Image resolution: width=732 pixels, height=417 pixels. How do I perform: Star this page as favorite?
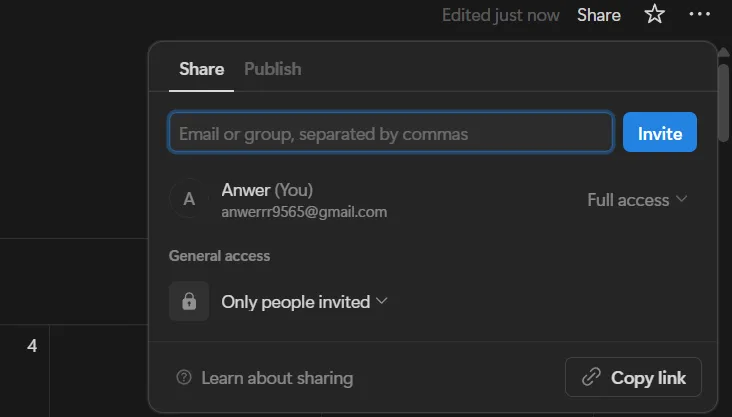[x=655, y=14]
